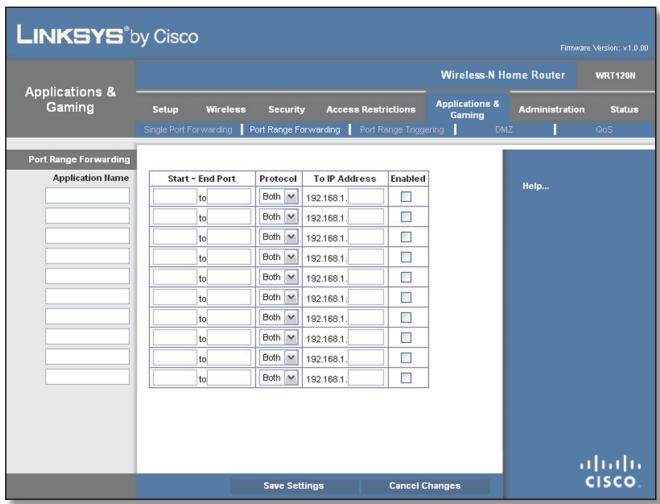Open the ninth row Protocol dropdown
Image resolution: width=660 pixels, height=504 pixels.
click(279, 358)
